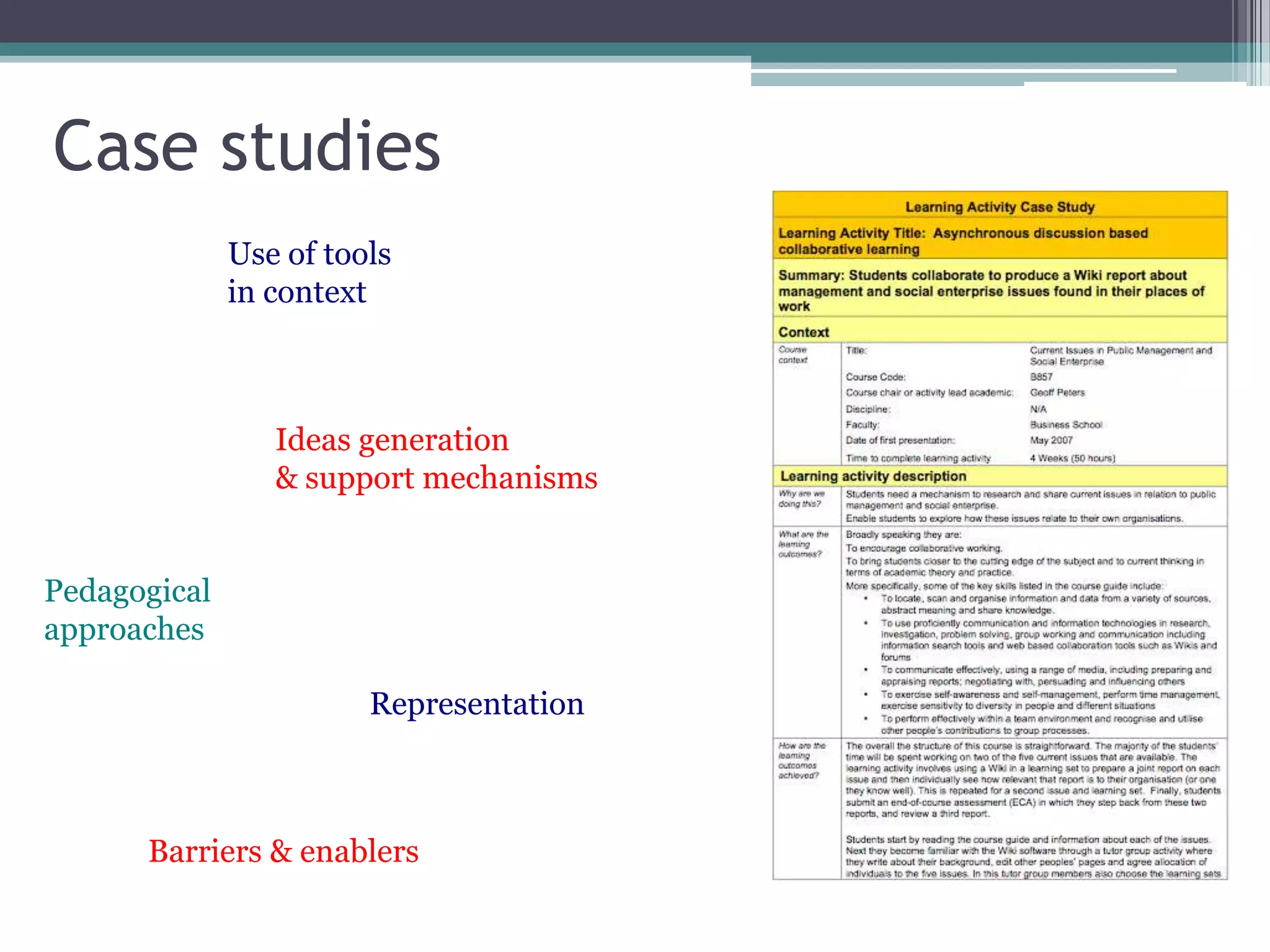Select the 'Pedagogical approaches' text block
This screenshot has height=952, width=1270.
[x=127, y=610]
